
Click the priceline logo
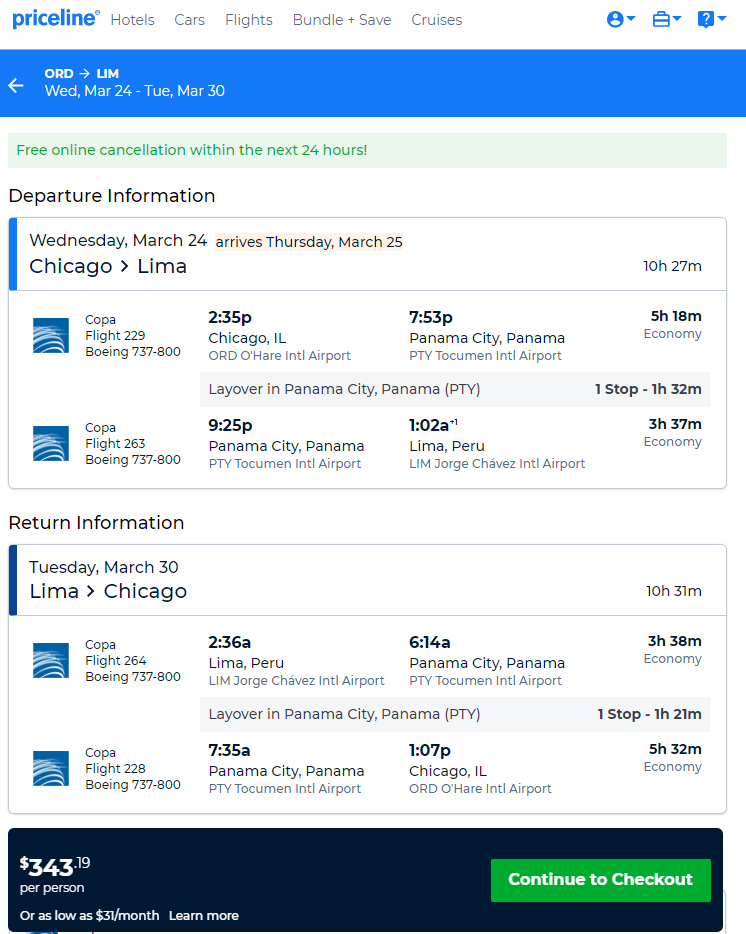(x=56, y=19)
